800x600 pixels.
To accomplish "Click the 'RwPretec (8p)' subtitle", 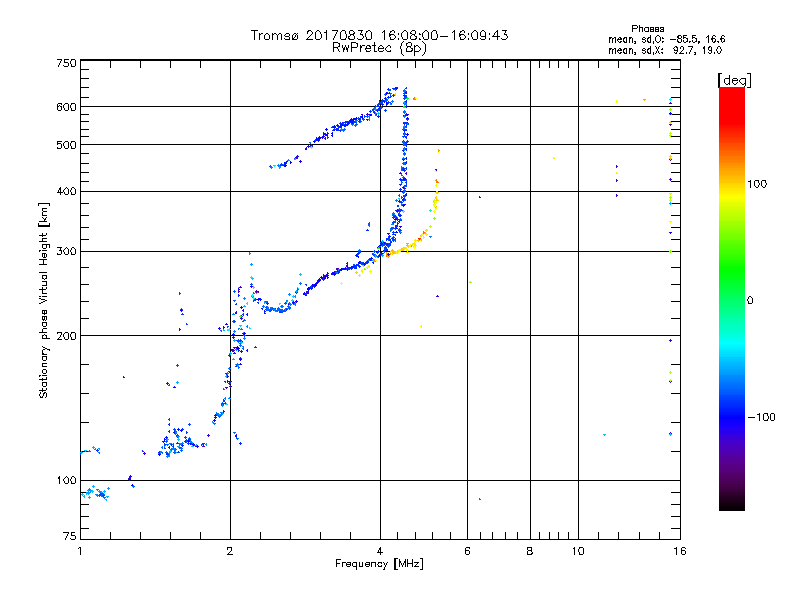I will [x=379, y=48].
